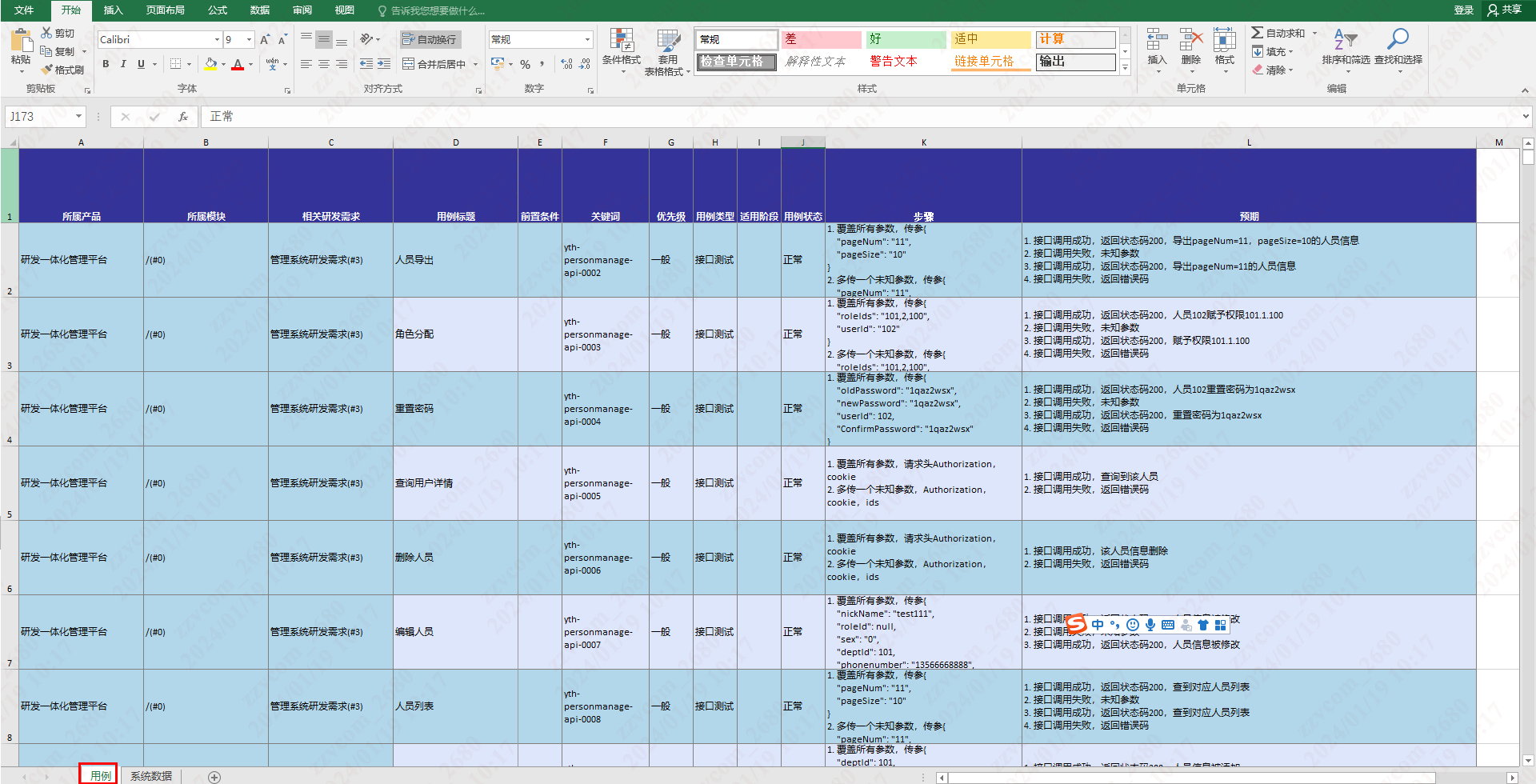Expand the formula bar

tap(1526, 117)
